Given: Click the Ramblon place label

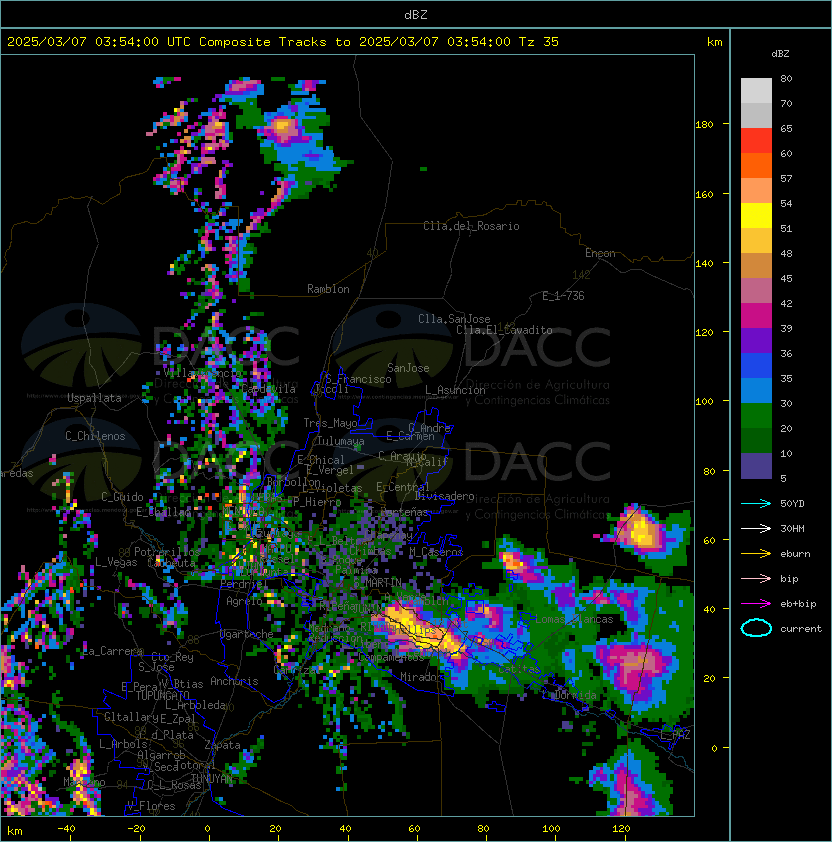Looking at the screenshot, I should coord(328,289).
